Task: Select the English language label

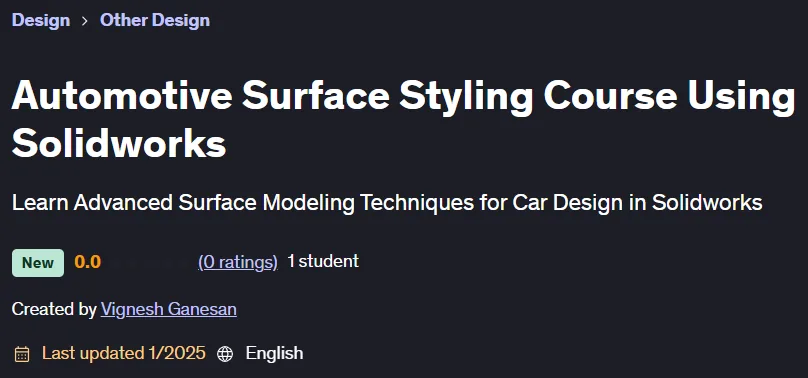Action: pos(274,353)
